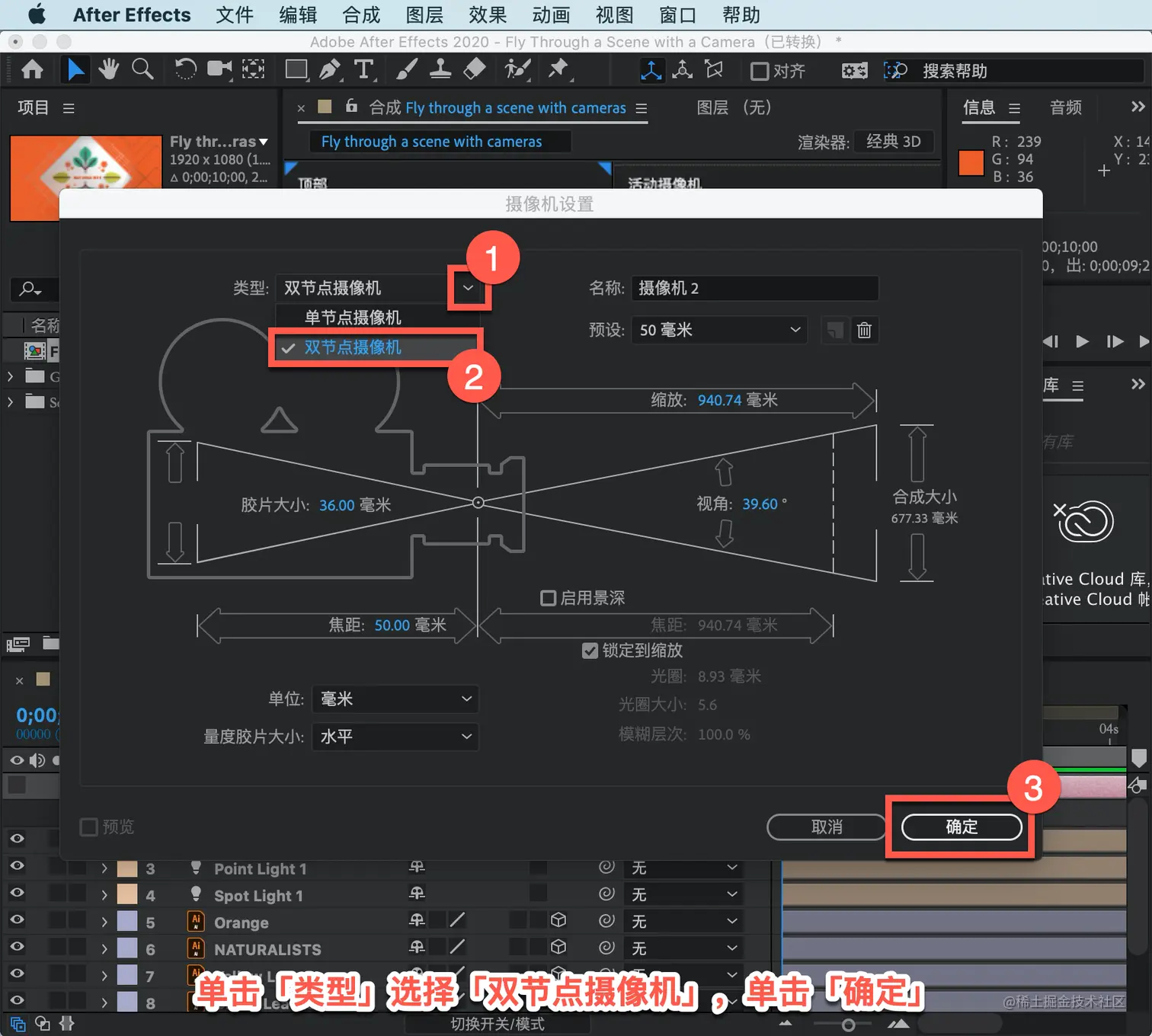The image size is (1152, 1036).
Task: Select the Selection arrow tool
Action: click(x=75, y=70)
